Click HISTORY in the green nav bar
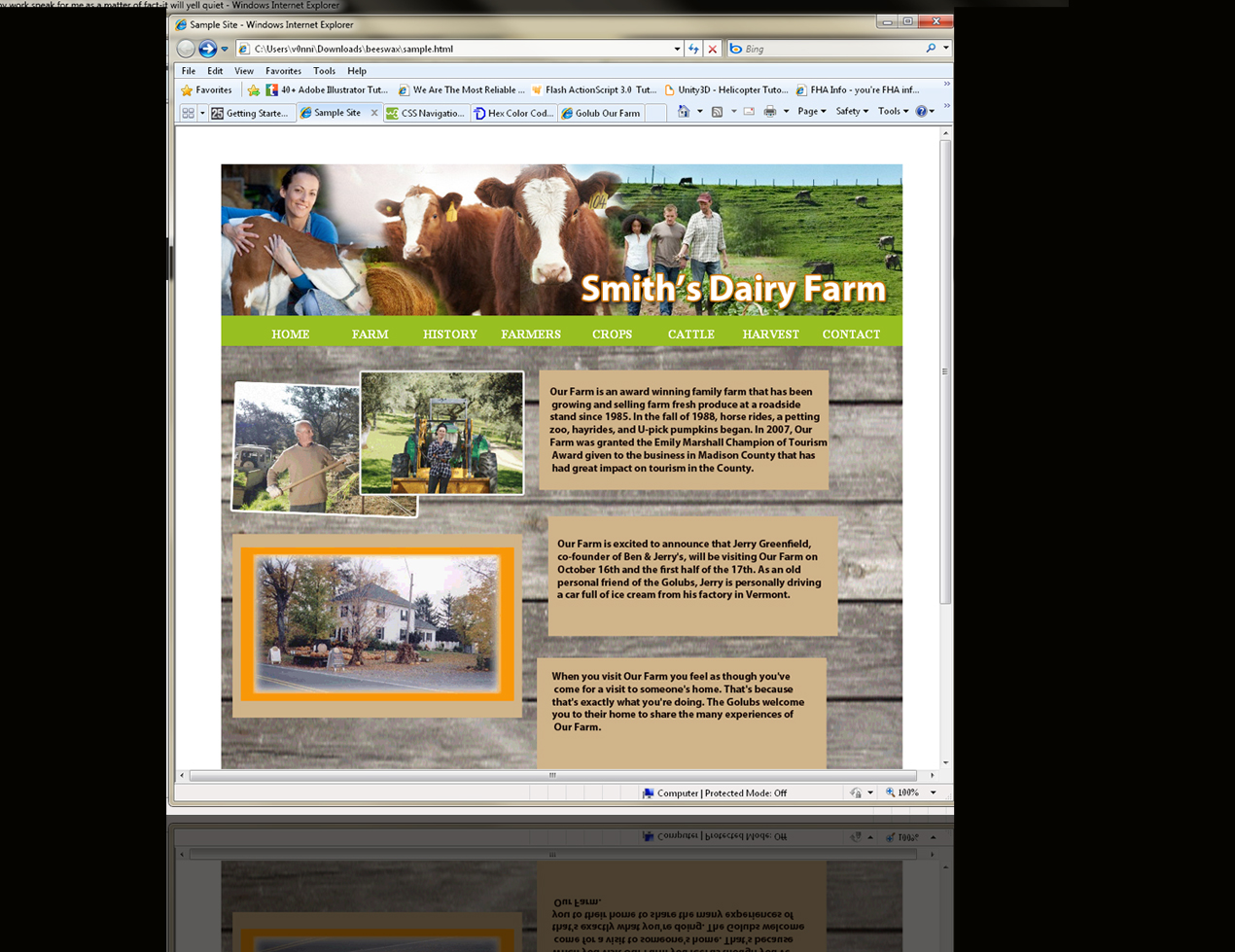This screenshot has width=1235, height=952. pyautogui.click(x=450, y=334)
